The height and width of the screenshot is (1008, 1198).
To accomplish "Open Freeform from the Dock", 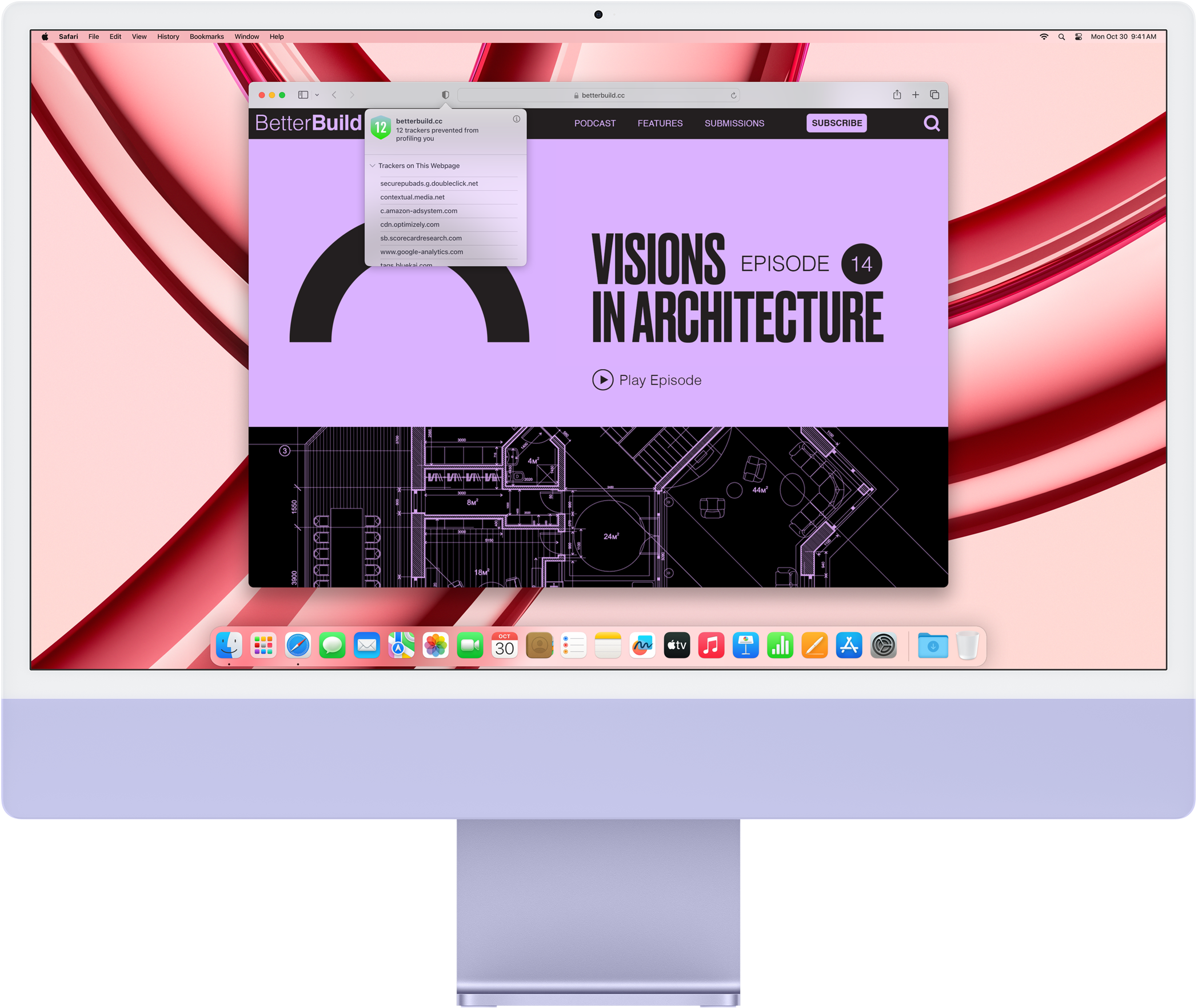I will [x=642, y=646].
